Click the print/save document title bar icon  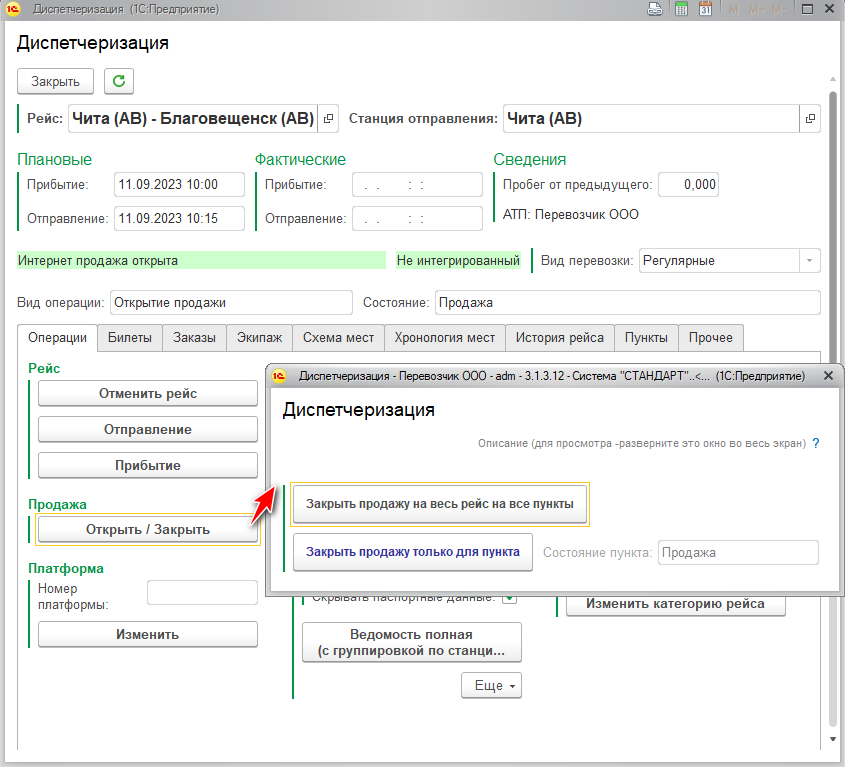[x=655, y=10]
